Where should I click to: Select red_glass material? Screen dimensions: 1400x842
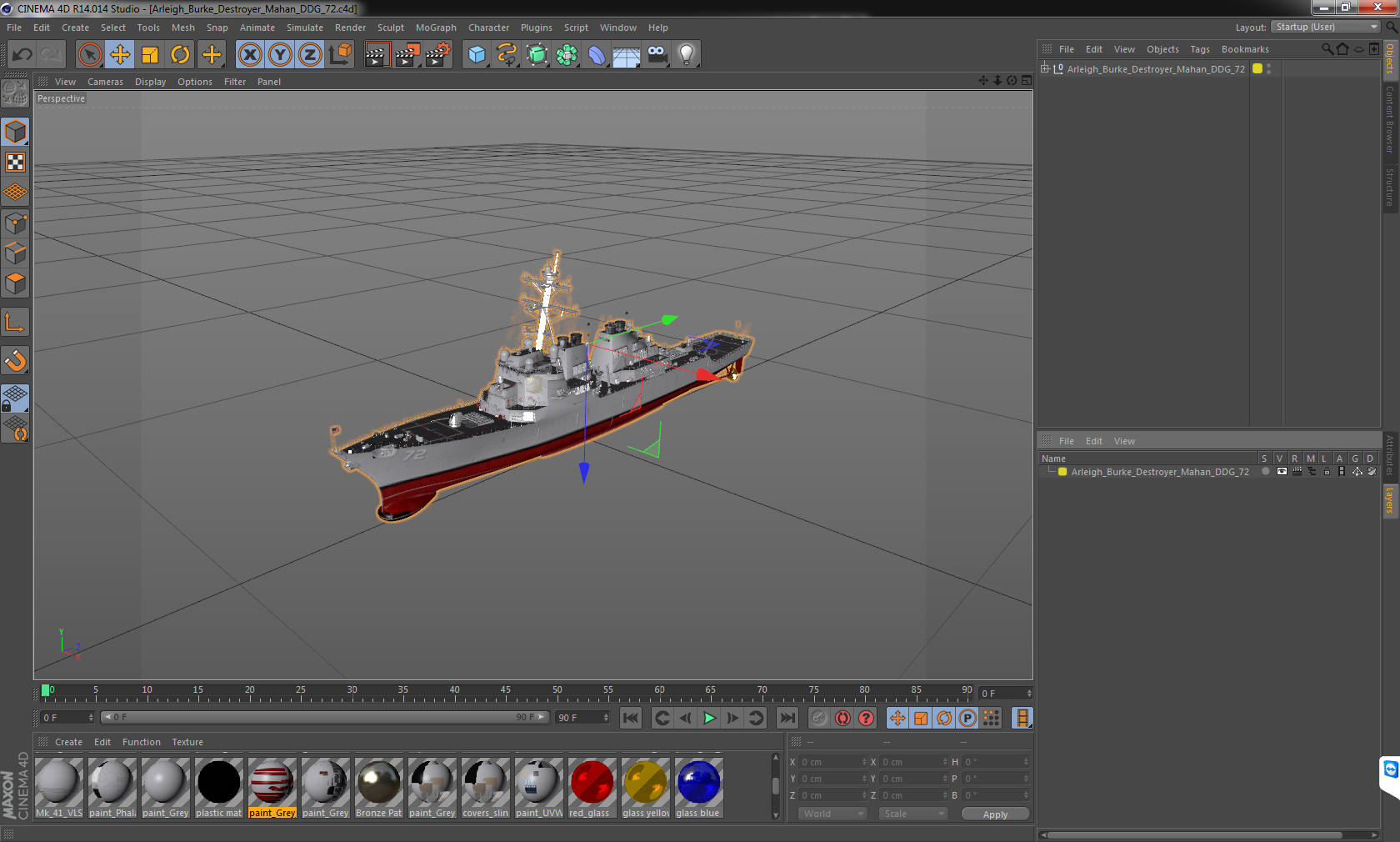point(592,788)
